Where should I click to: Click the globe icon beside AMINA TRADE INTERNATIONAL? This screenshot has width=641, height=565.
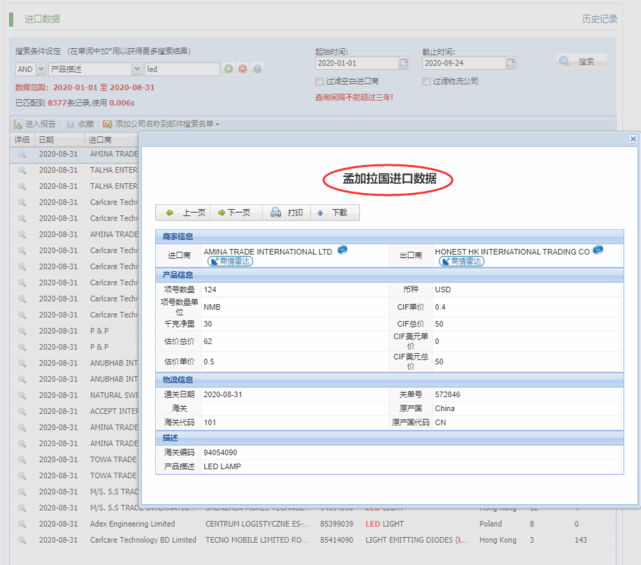click(x=342, y=250)
